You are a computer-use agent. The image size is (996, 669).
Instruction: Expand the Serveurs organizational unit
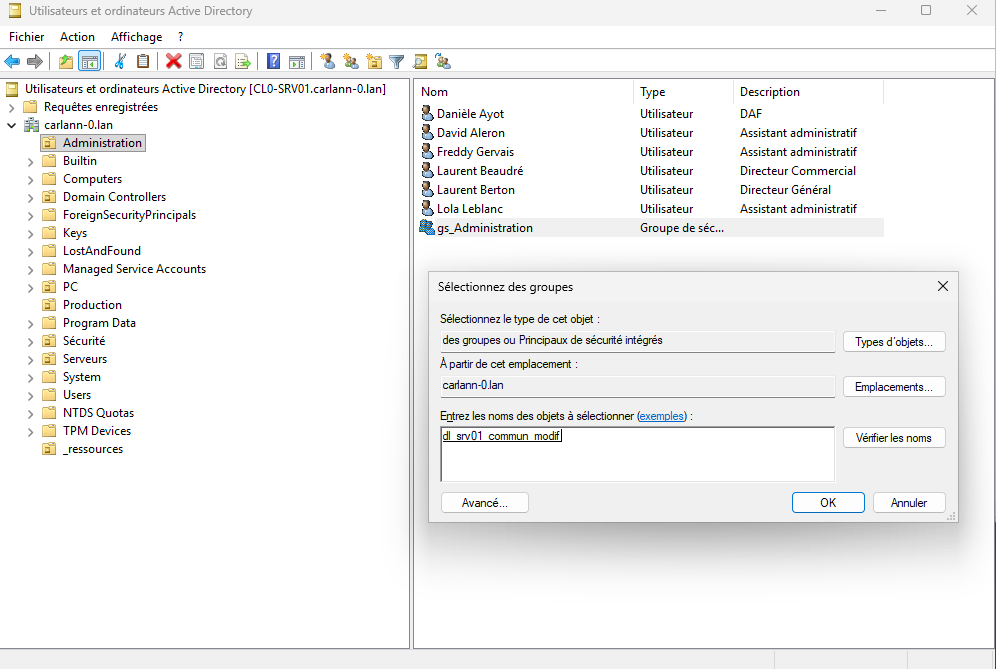[x=30, y=359]
